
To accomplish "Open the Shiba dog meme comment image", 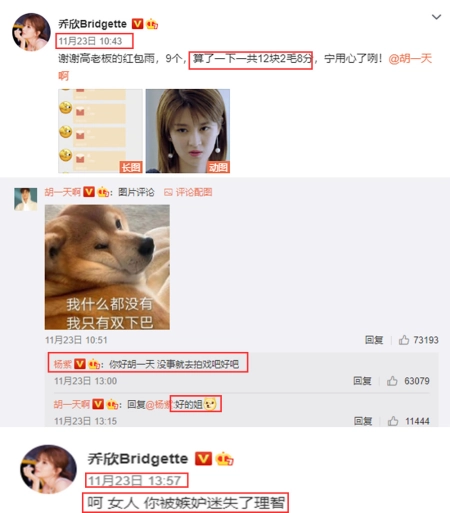I will click(x=107, y=267).
